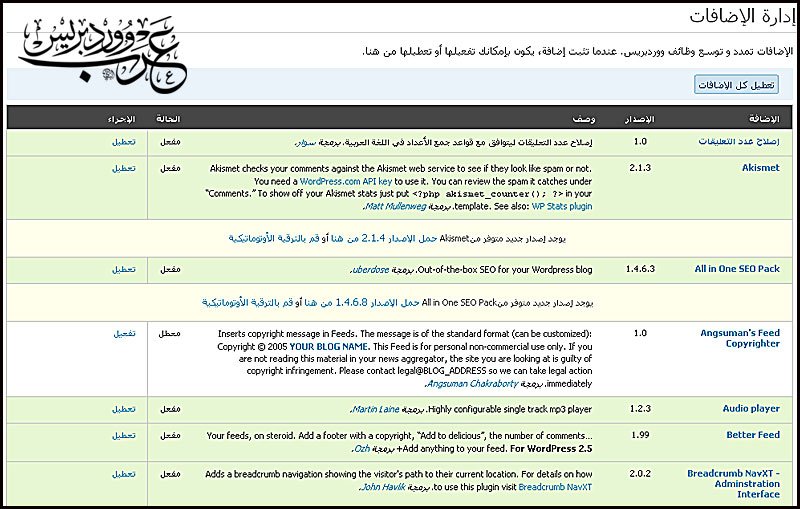
Task: Click the الإصدار (version) column header
Action: coord(639,119)
